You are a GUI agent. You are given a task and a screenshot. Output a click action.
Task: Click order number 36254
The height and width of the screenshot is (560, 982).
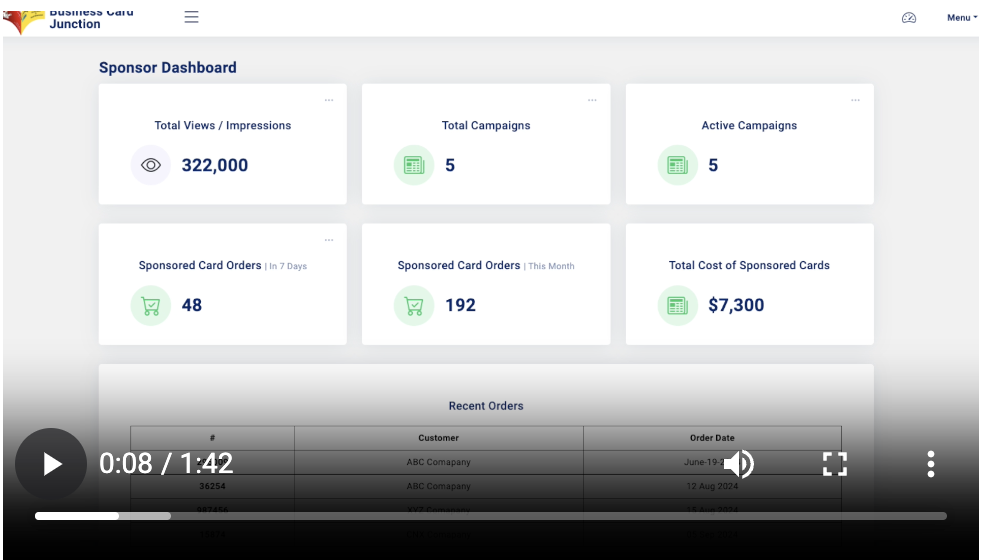point(212,486)
